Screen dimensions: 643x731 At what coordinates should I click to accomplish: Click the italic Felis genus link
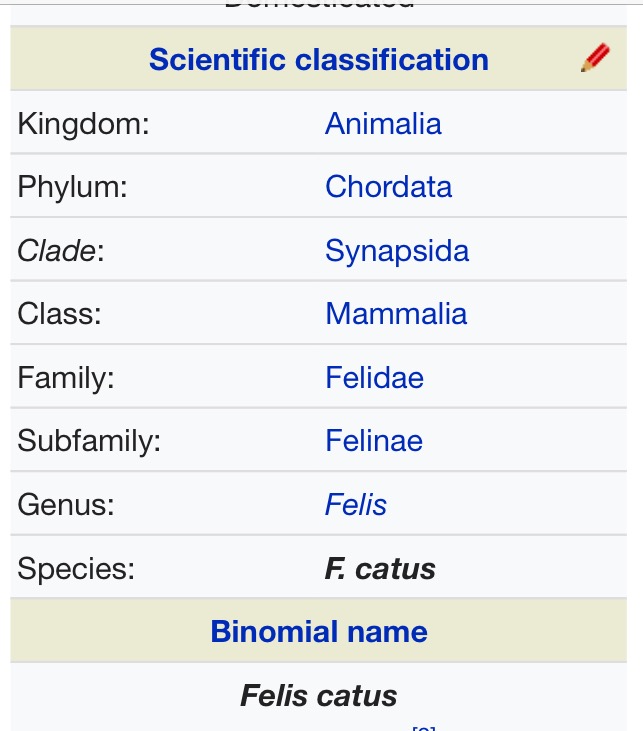pyautogui.click(x=356, y=504)
